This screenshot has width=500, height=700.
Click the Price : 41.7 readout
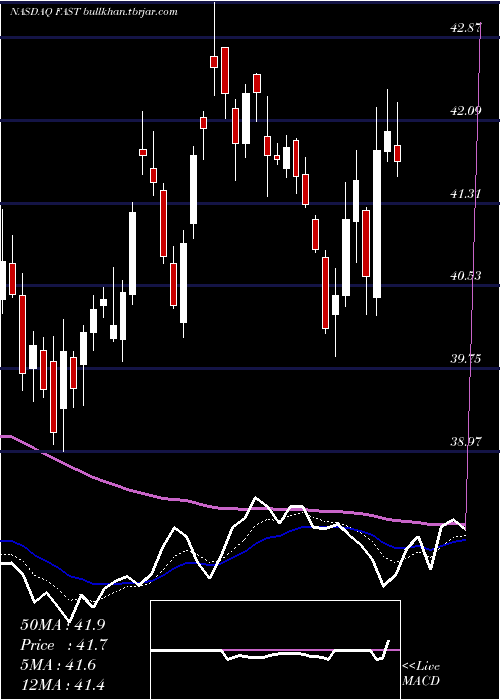(x=64, y=645)
